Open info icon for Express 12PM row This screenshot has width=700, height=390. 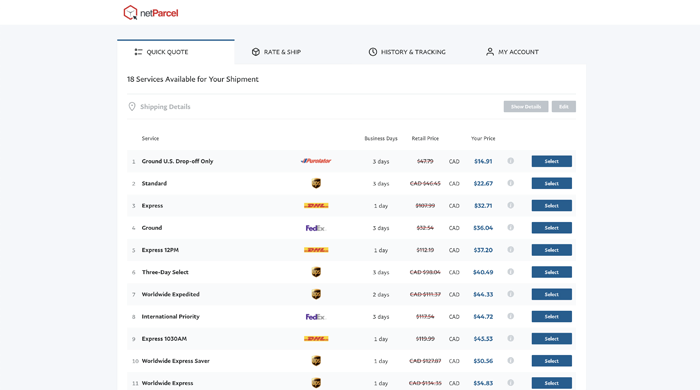[511, 249]
